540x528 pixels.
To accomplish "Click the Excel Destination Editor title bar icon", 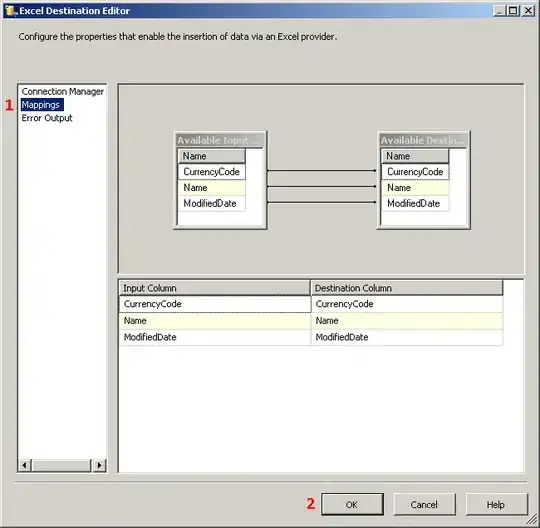I will coord(10,11).
